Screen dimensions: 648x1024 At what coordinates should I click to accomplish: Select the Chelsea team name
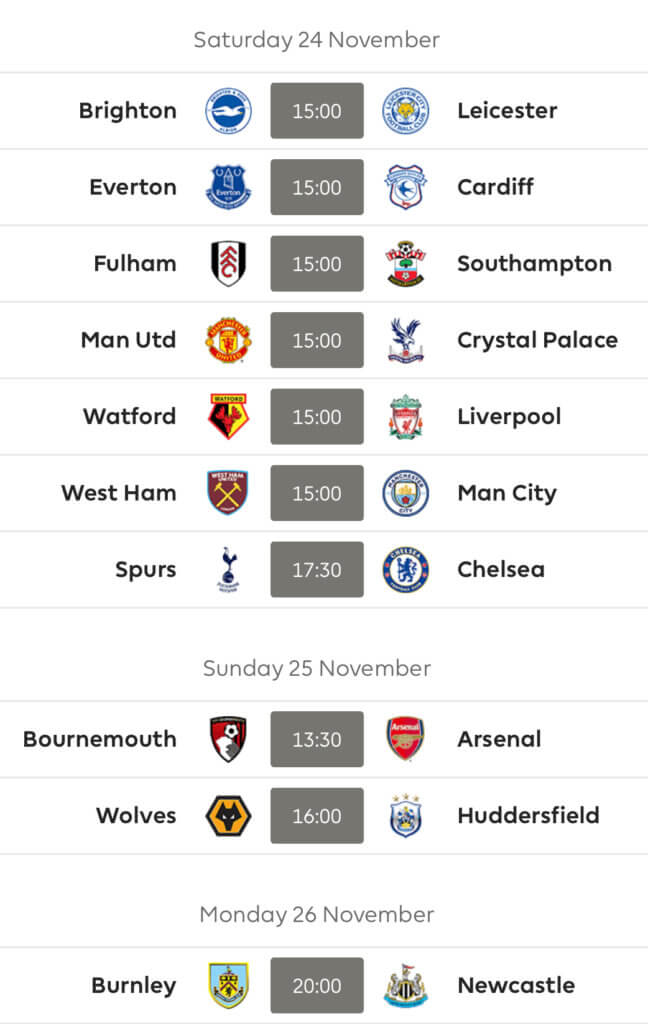(x=501, y=569)
